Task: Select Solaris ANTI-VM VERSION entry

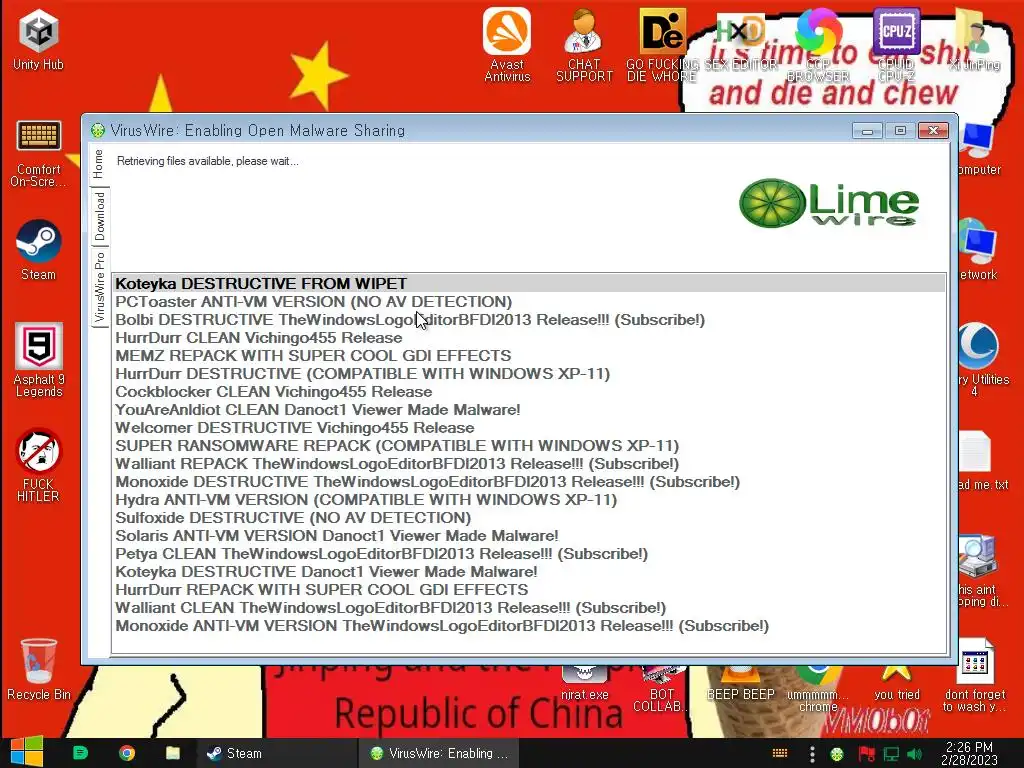Action: pos(529,536)
